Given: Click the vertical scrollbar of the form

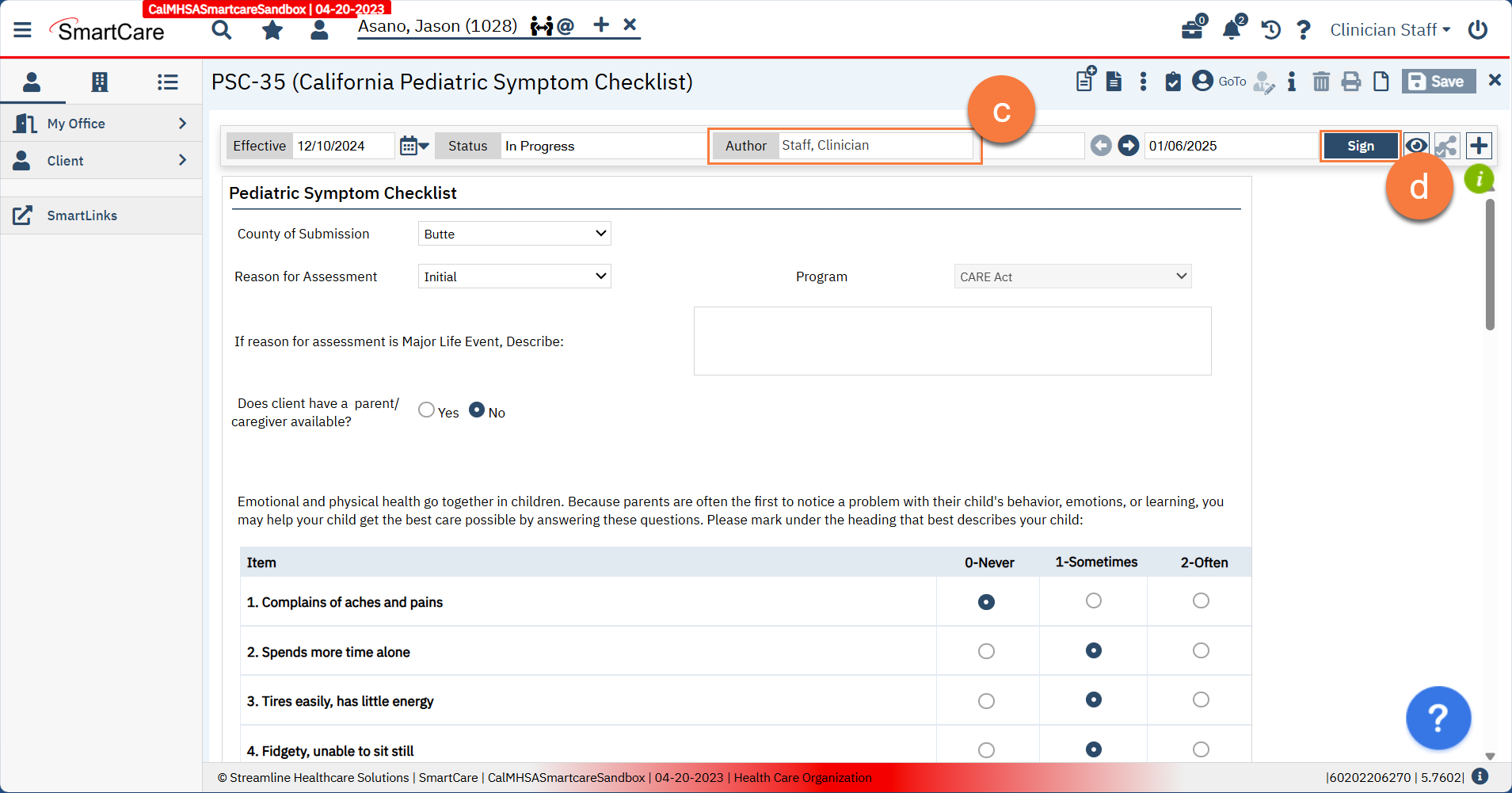Looking at the screenshot, I should point(1490,265).
